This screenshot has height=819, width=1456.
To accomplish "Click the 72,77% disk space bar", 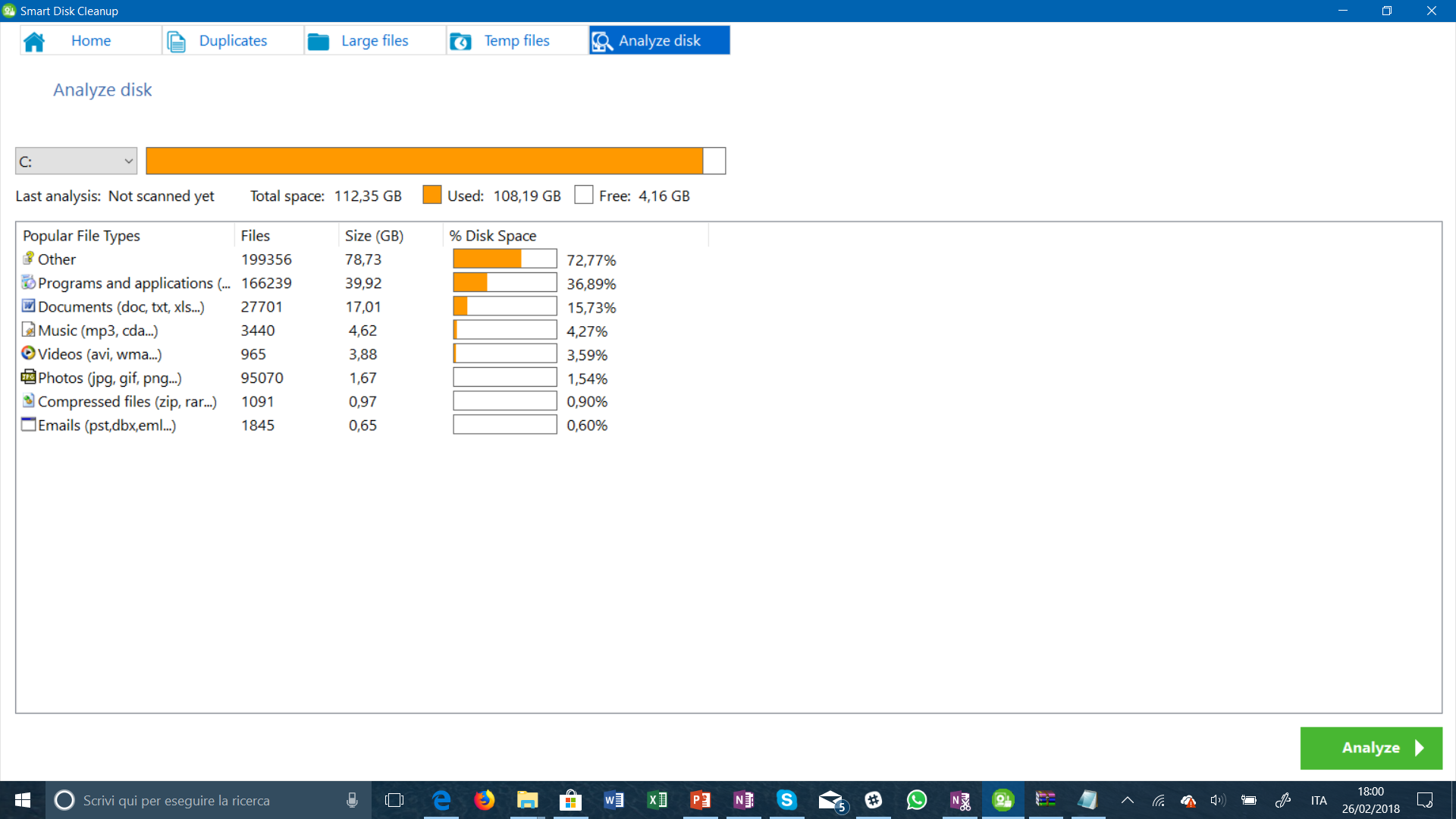I will tap(505, 259).
